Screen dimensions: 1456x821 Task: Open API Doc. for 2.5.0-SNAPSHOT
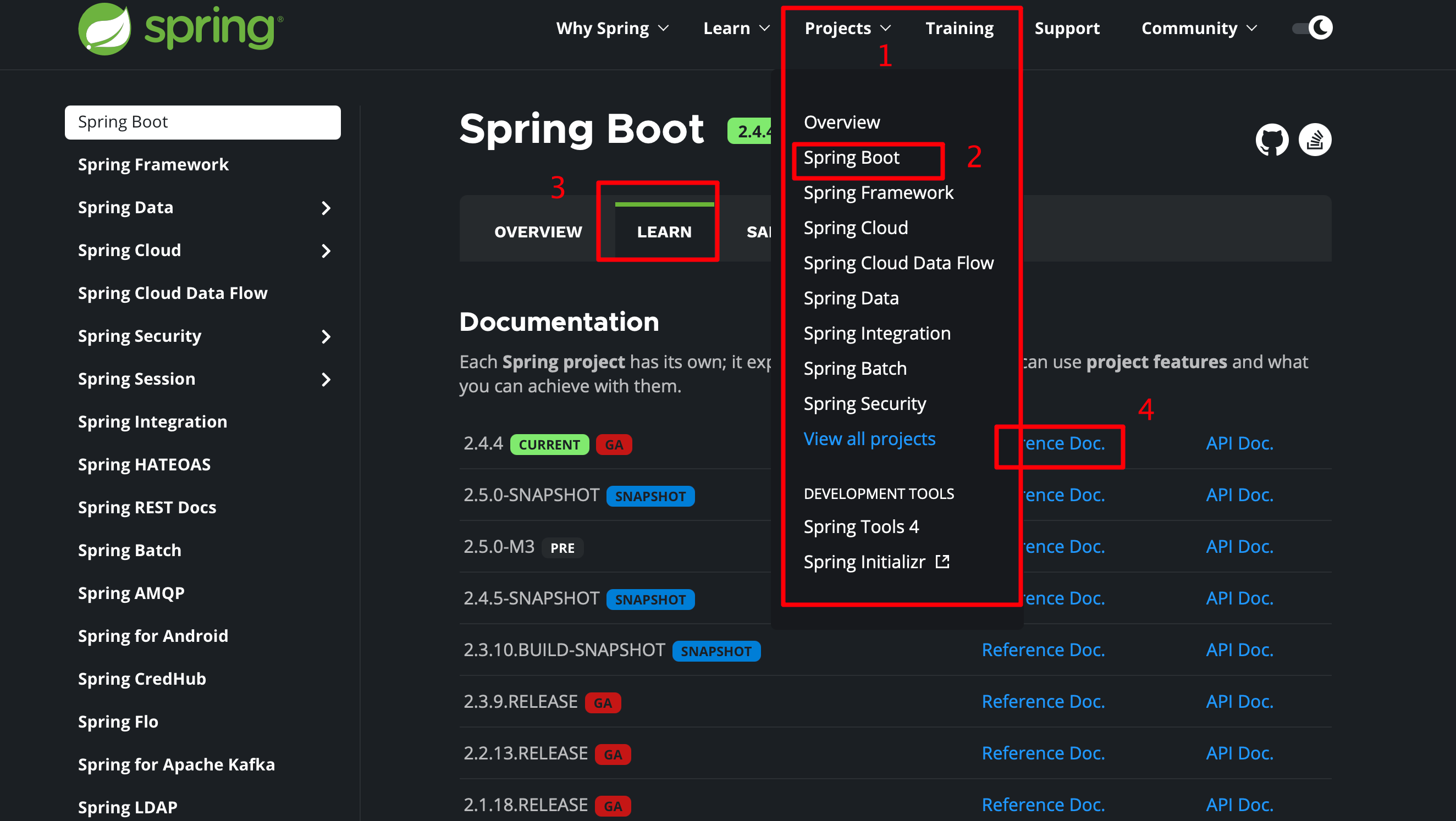pyautogui.click(x=1239, y=495)
